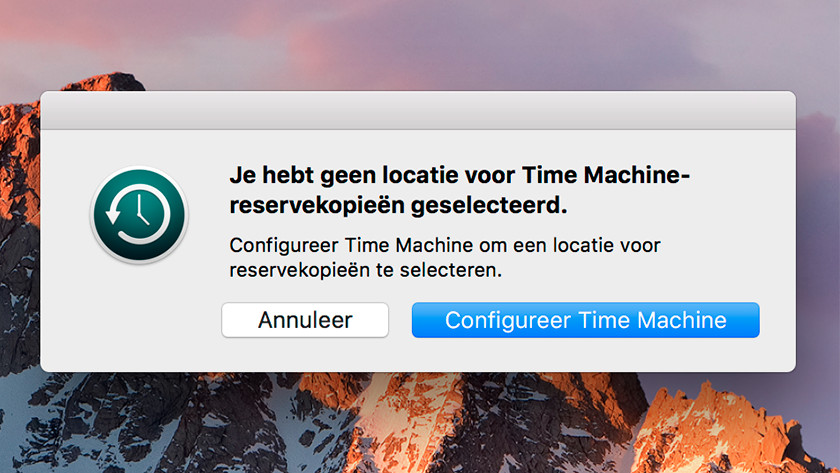The image size is (840, 473).
Task: Click 'Time Machine-' in the bold heading
Action: (x=608, y=177)
